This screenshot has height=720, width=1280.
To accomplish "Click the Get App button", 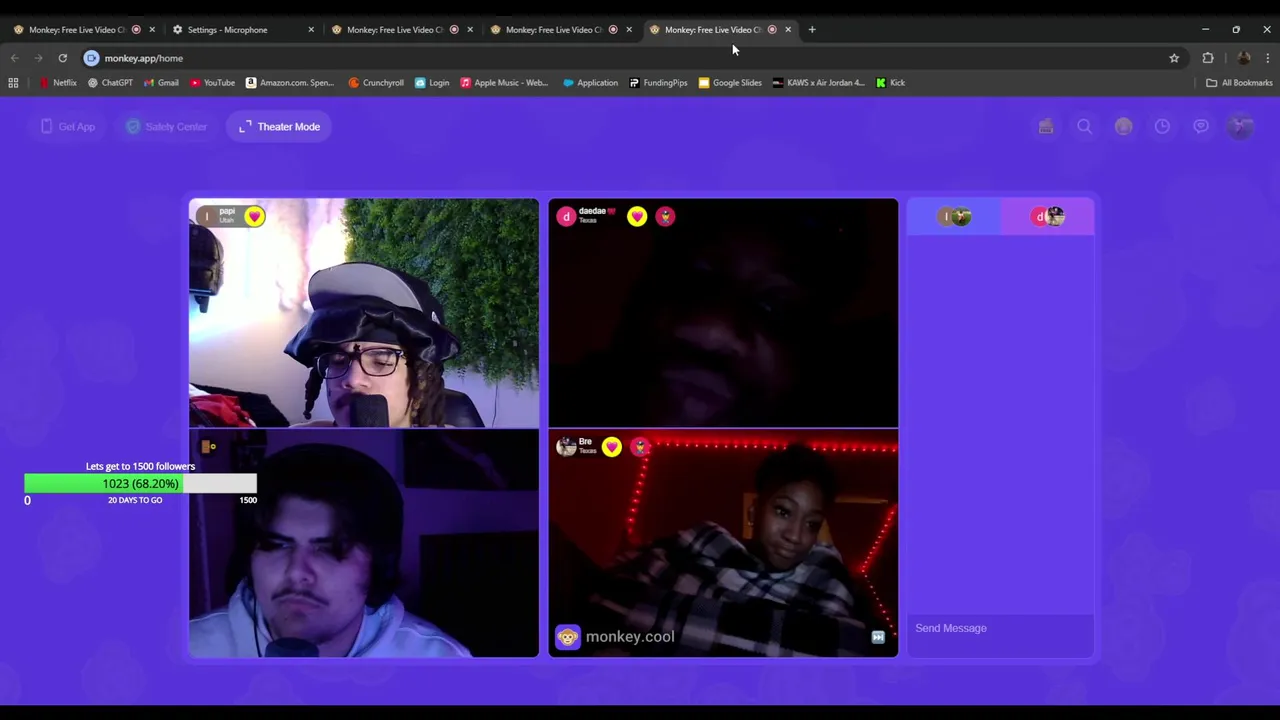I will click(x=68, y=127).
